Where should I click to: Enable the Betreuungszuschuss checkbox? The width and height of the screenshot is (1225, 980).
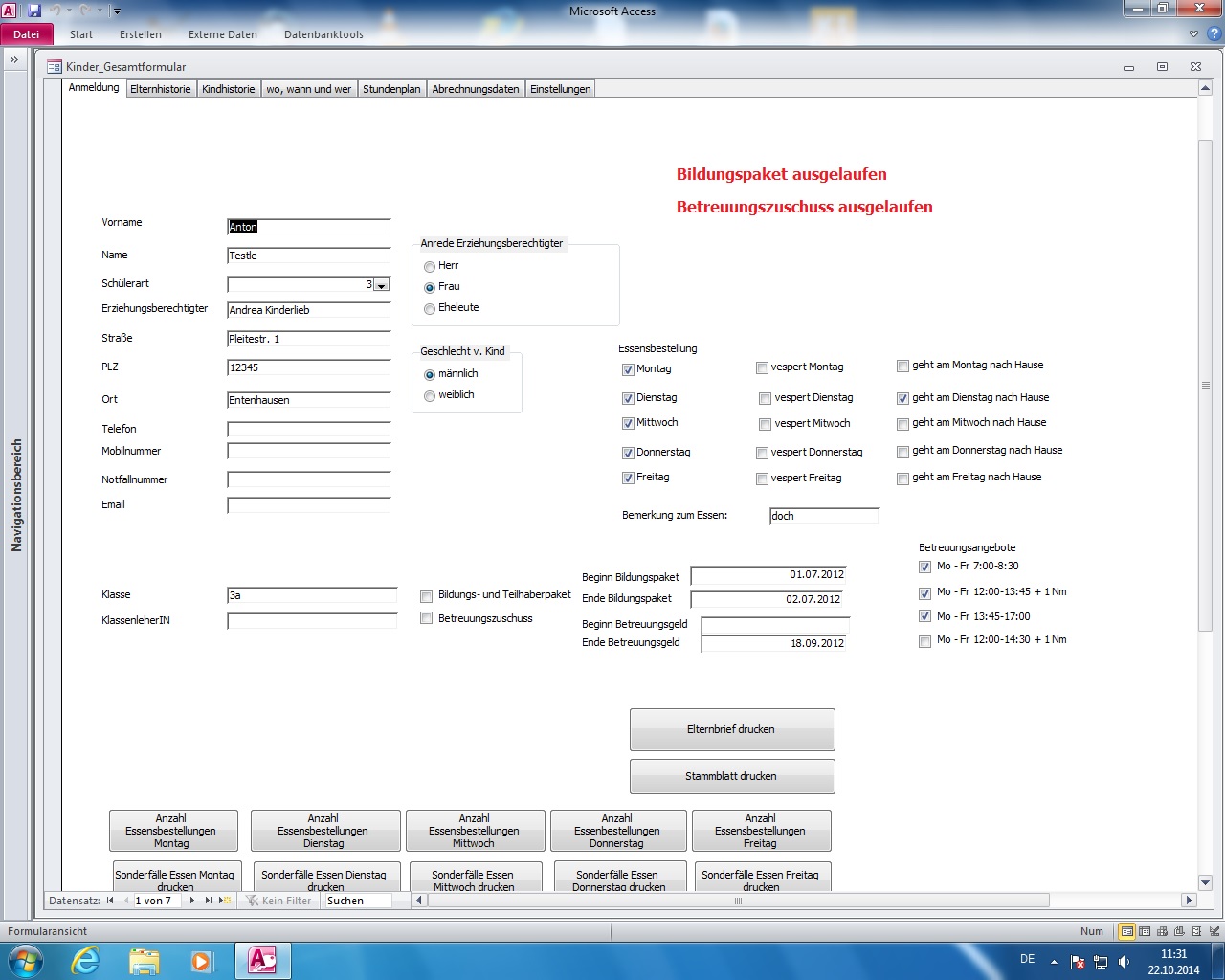click(427, 619)
